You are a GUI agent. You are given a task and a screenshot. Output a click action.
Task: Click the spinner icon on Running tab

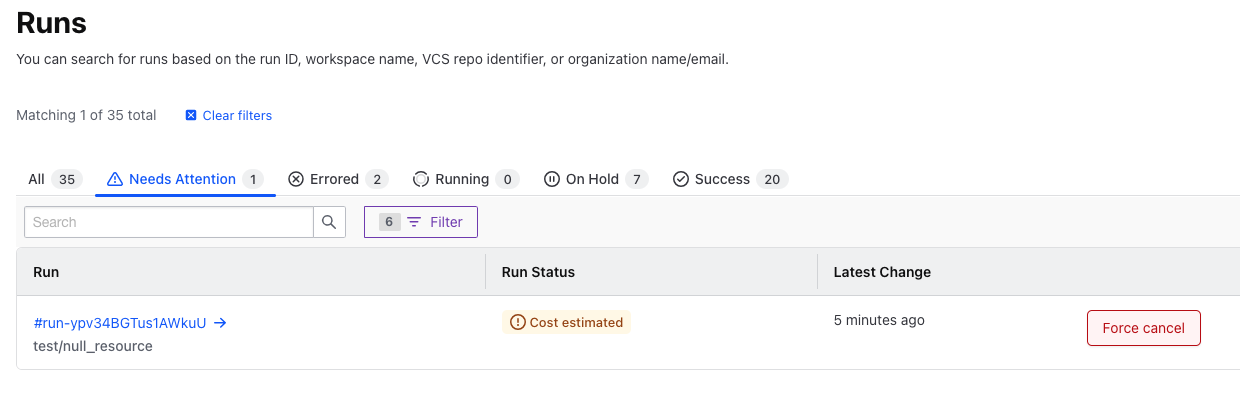click(421, 180)
